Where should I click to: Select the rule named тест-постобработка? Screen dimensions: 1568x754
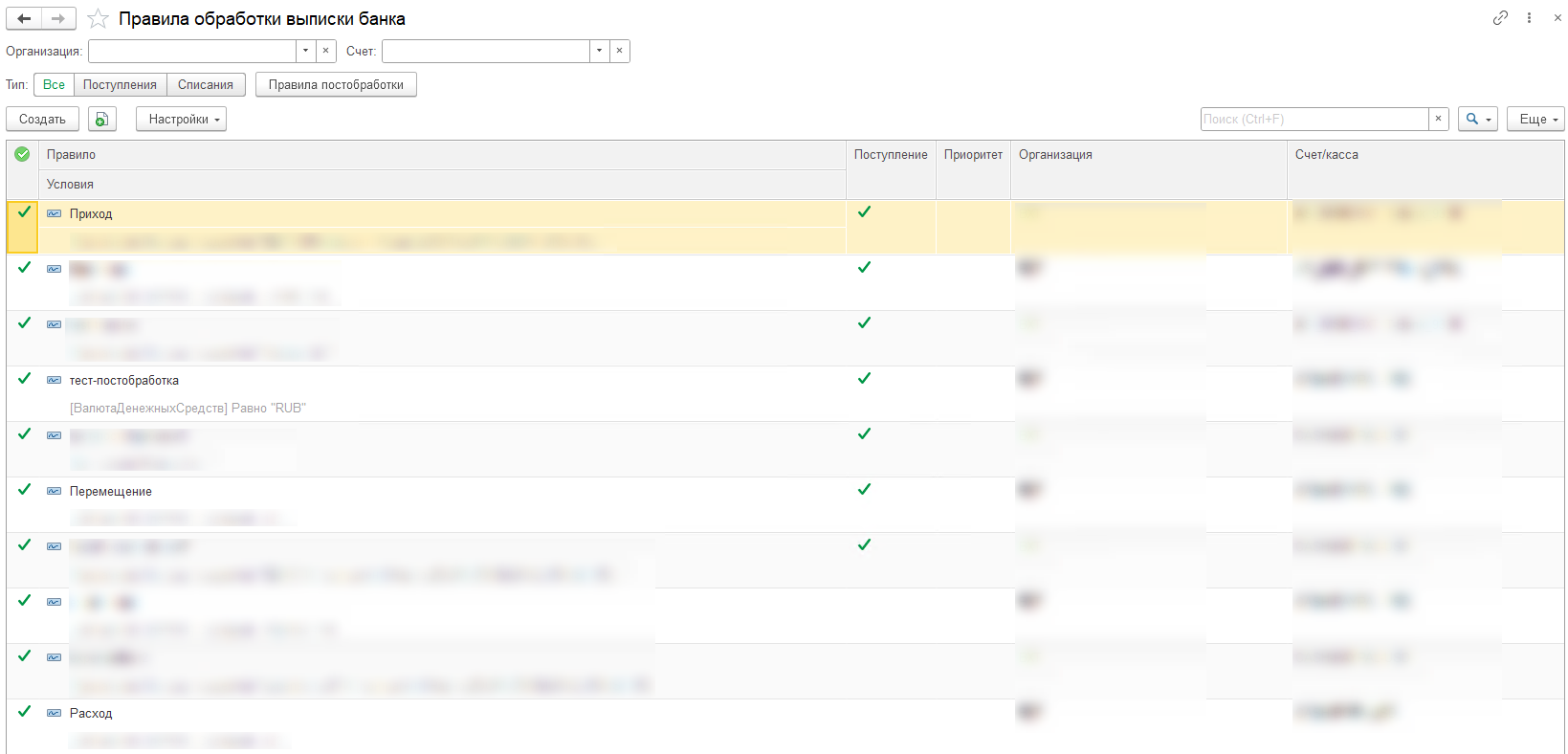coord(124,381)
